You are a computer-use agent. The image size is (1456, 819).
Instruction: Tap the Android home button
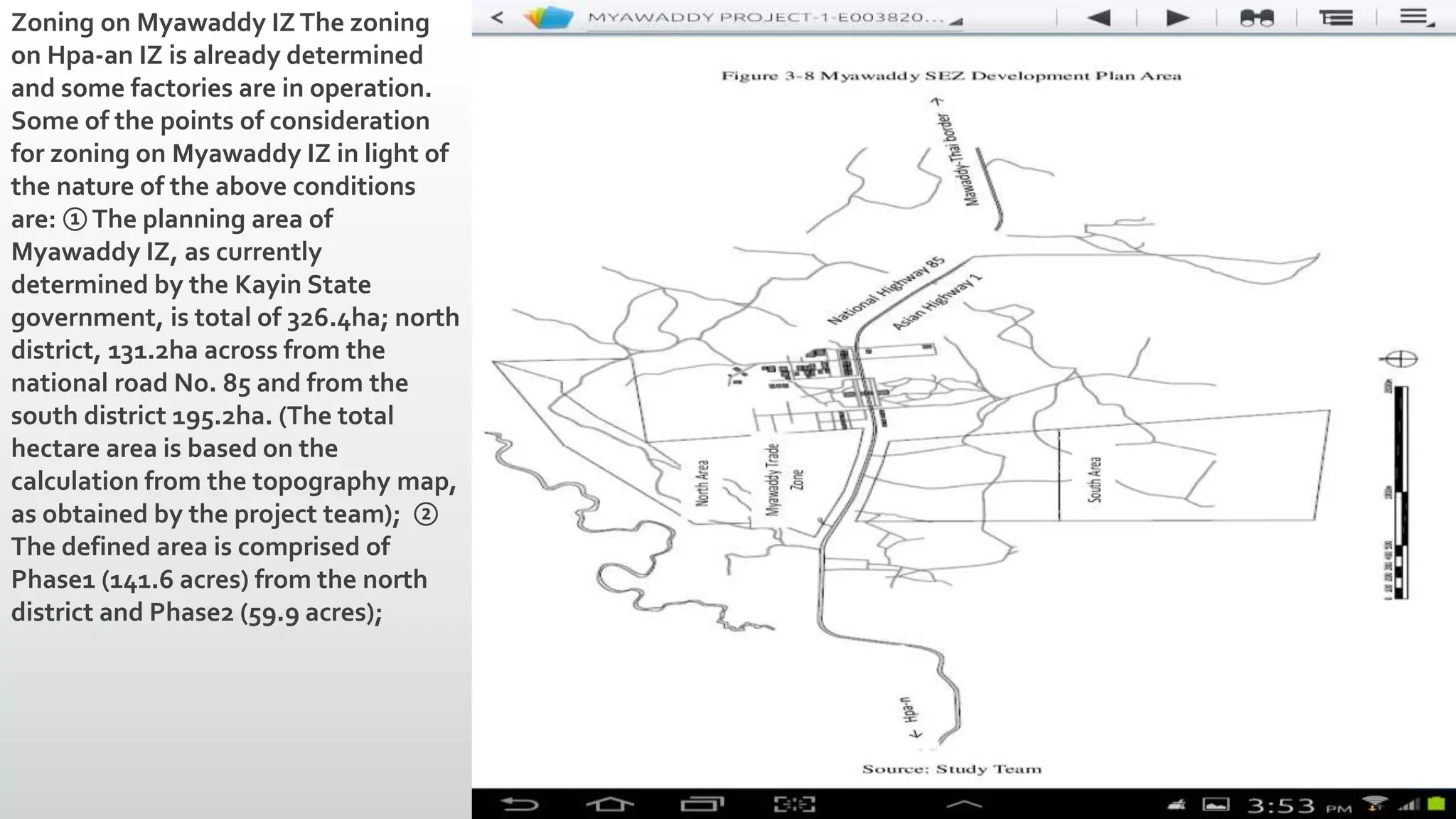(x=610, y=804)
